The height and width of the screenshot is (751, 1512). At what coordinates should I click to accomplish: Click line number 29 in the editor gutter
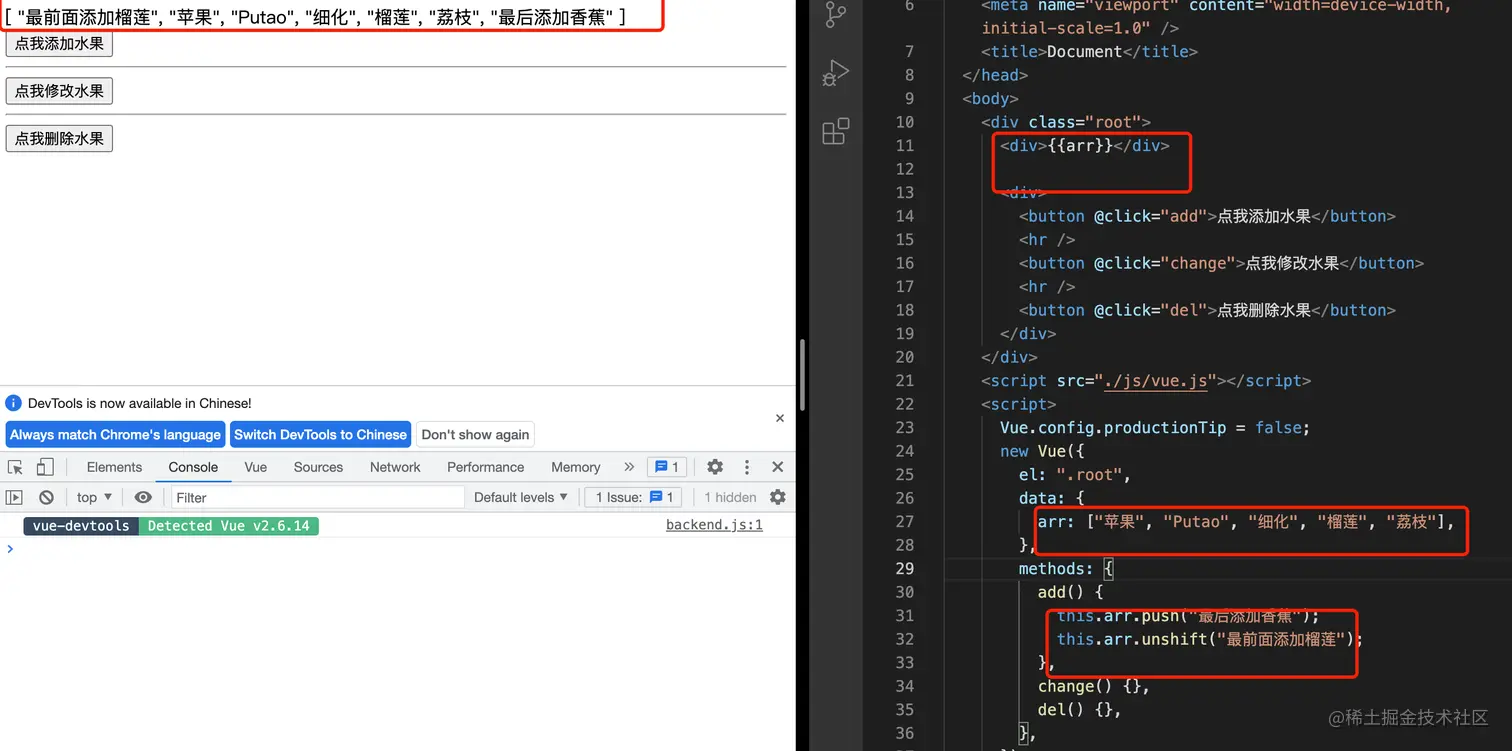click(904, 568)
